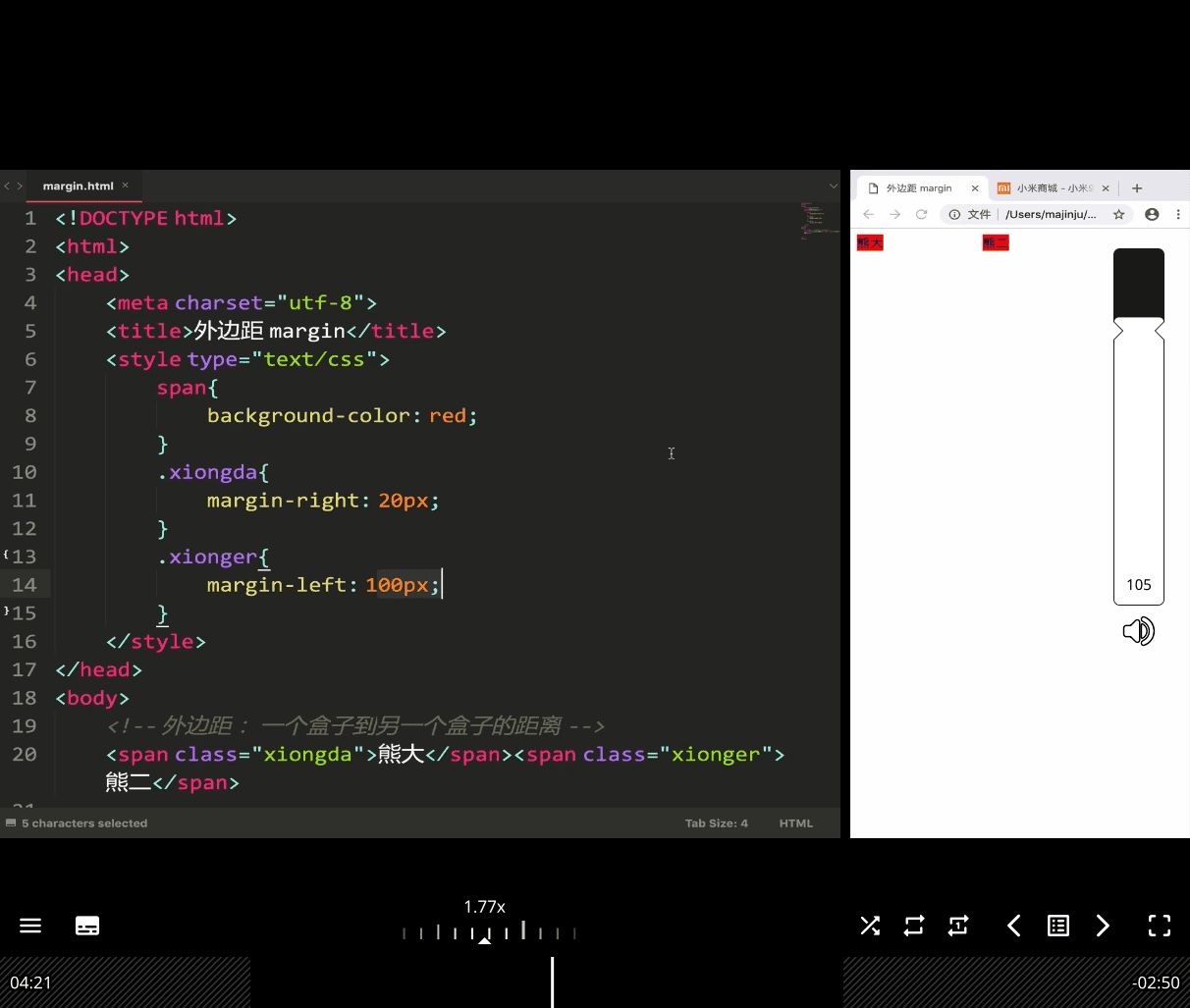Viewport: 1190px width, 1008px height.
Task: Bookmark page with the star icon
Action: click(1118, 214)
